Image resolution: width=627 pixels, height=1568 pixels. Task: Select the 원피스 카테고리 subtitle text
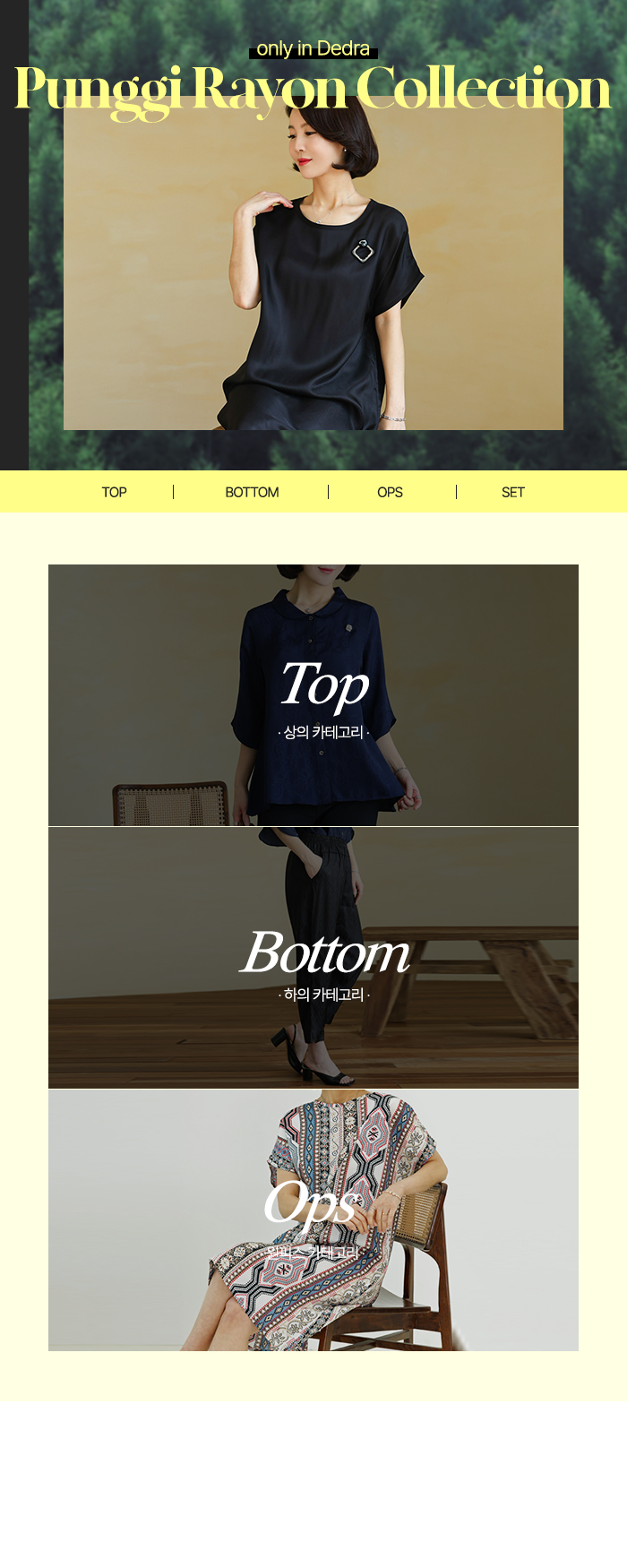pos(313,1253)
